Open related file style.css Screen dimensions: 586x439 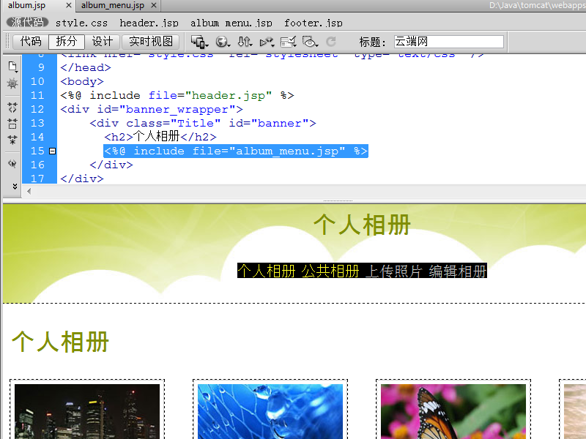(81, 23)
